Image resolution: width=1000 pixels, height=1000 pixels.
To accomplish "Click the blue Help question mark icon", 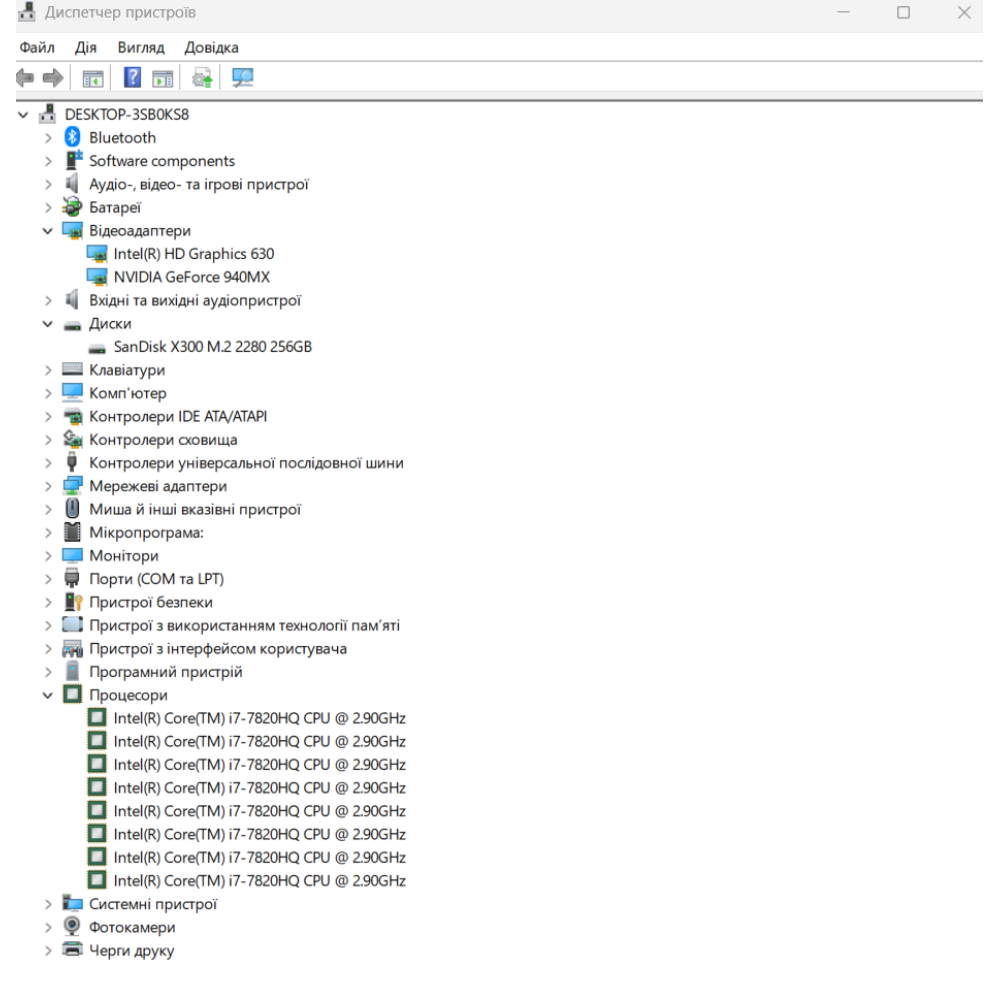I will click(x=131, y=77).
